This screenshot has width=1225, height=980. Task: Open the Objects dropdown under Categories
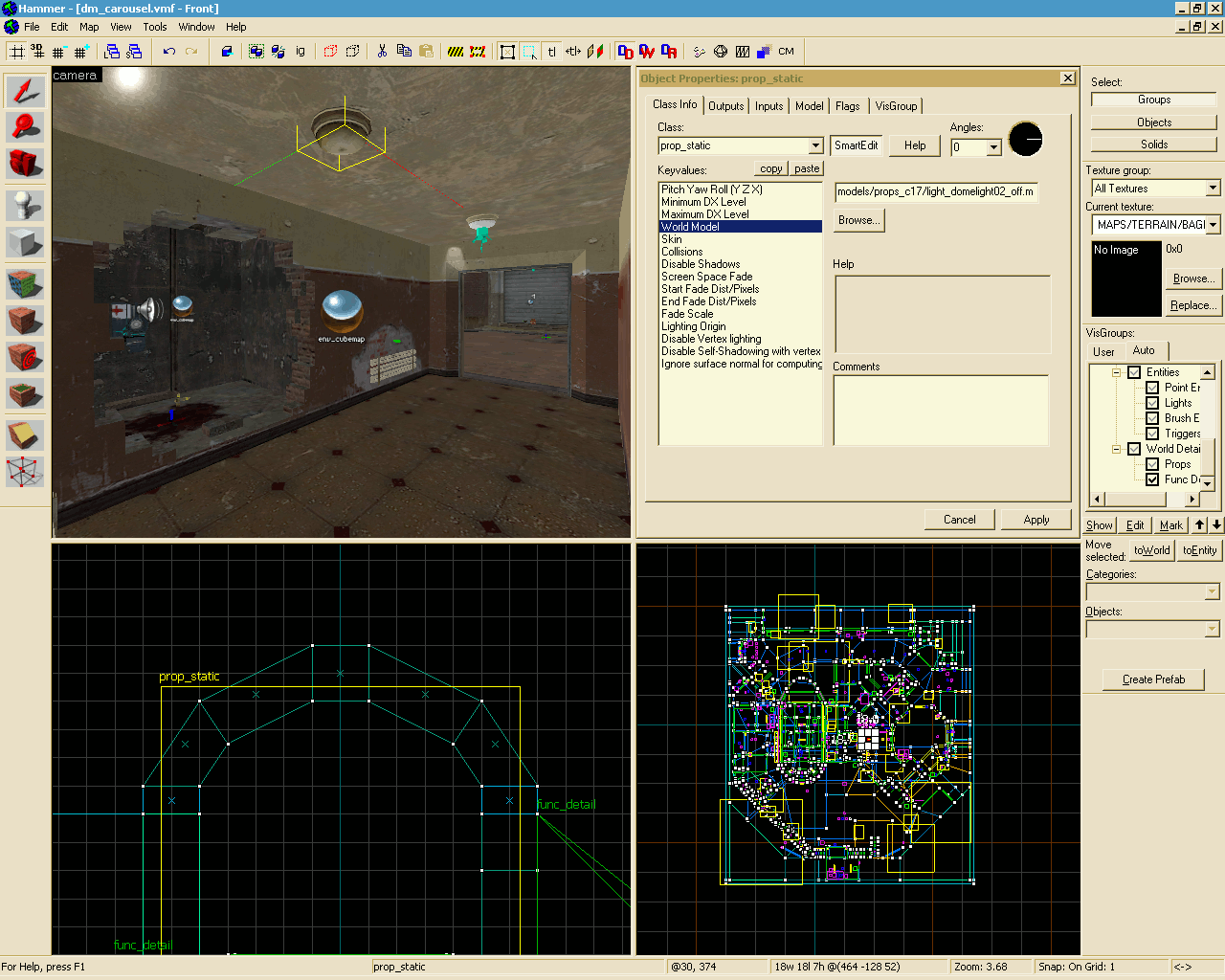click(1212, 630)
